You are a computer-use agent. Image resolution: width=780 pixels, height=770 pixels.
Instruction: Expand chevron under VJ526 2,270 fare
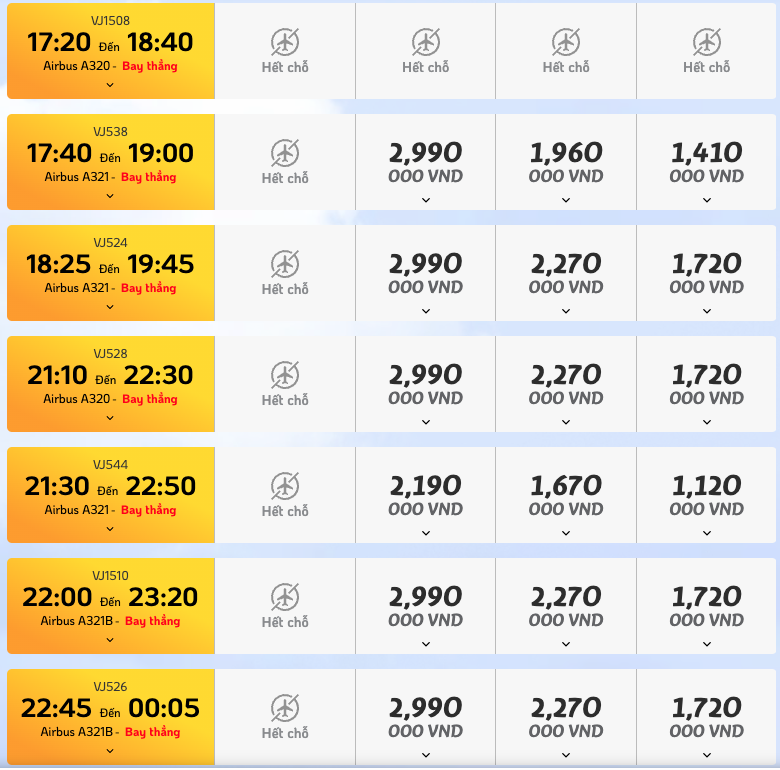[x=566, y=755]
